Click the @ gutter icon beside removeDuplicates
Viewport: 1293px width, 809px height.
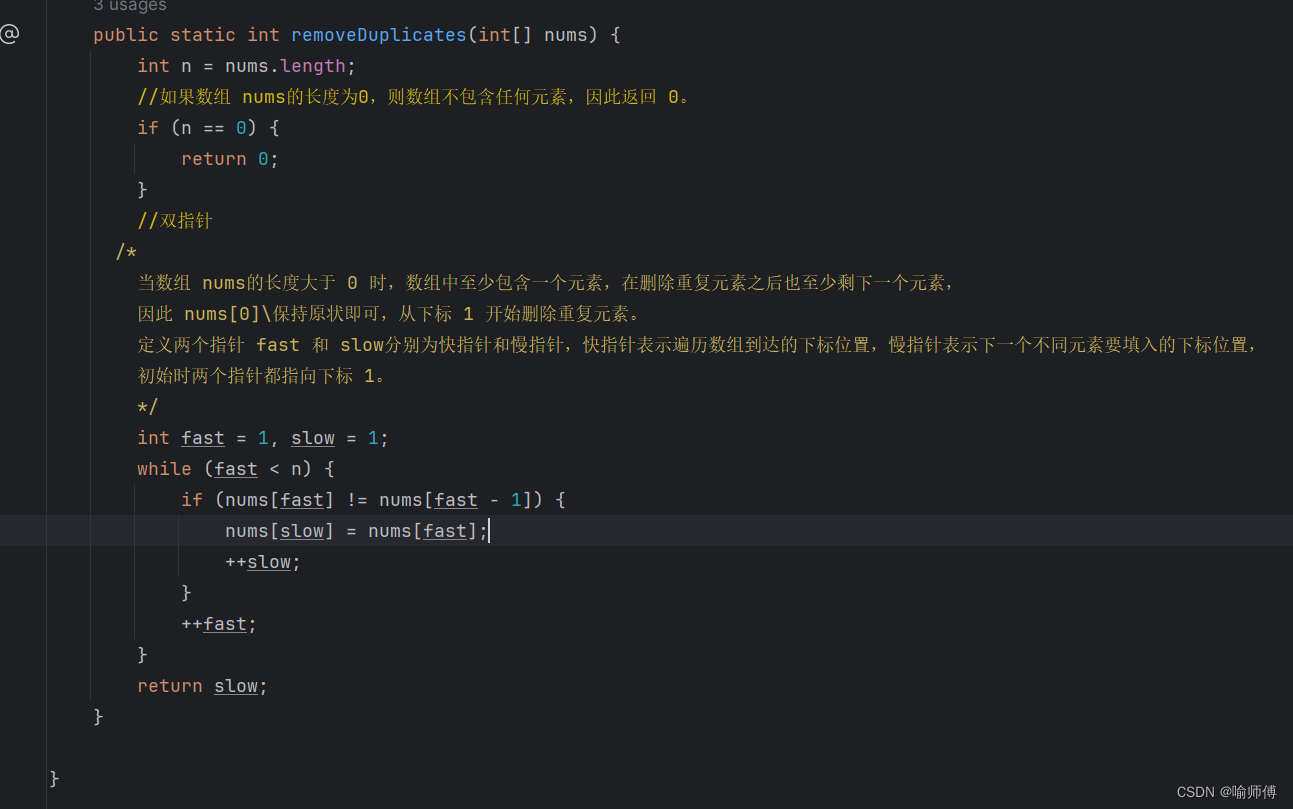pos(9,35)
